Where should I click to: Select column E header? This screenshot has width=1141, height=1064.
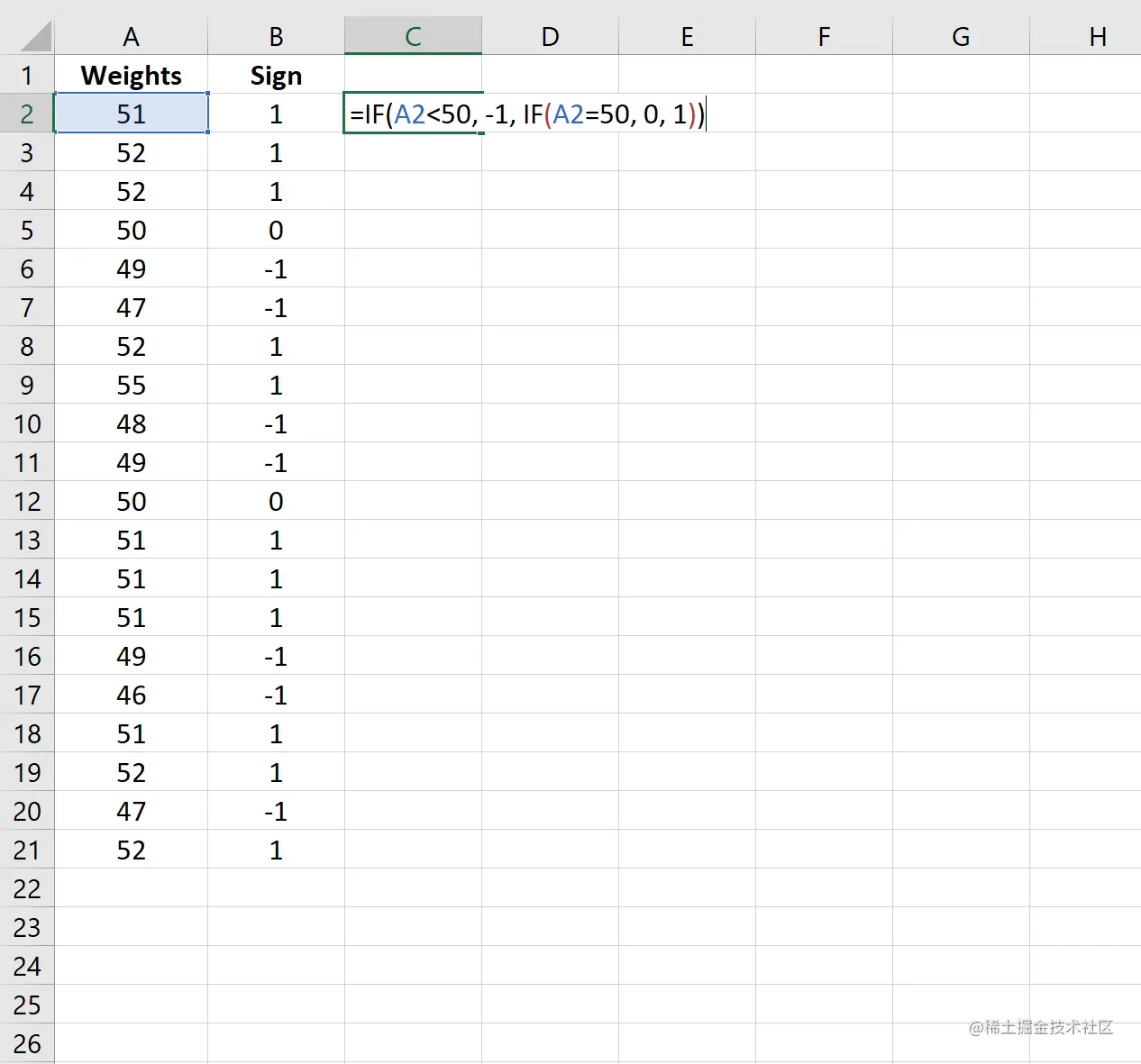[687, 37]
